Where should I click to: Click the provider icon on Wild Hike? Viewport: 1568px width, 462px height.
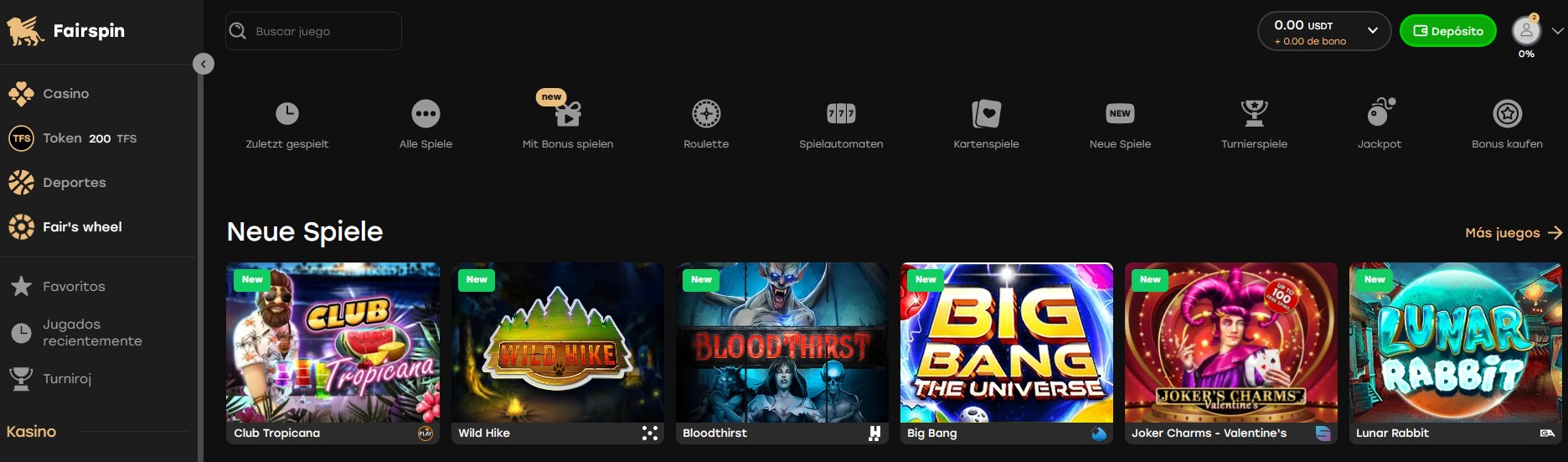tap(650, 433)
